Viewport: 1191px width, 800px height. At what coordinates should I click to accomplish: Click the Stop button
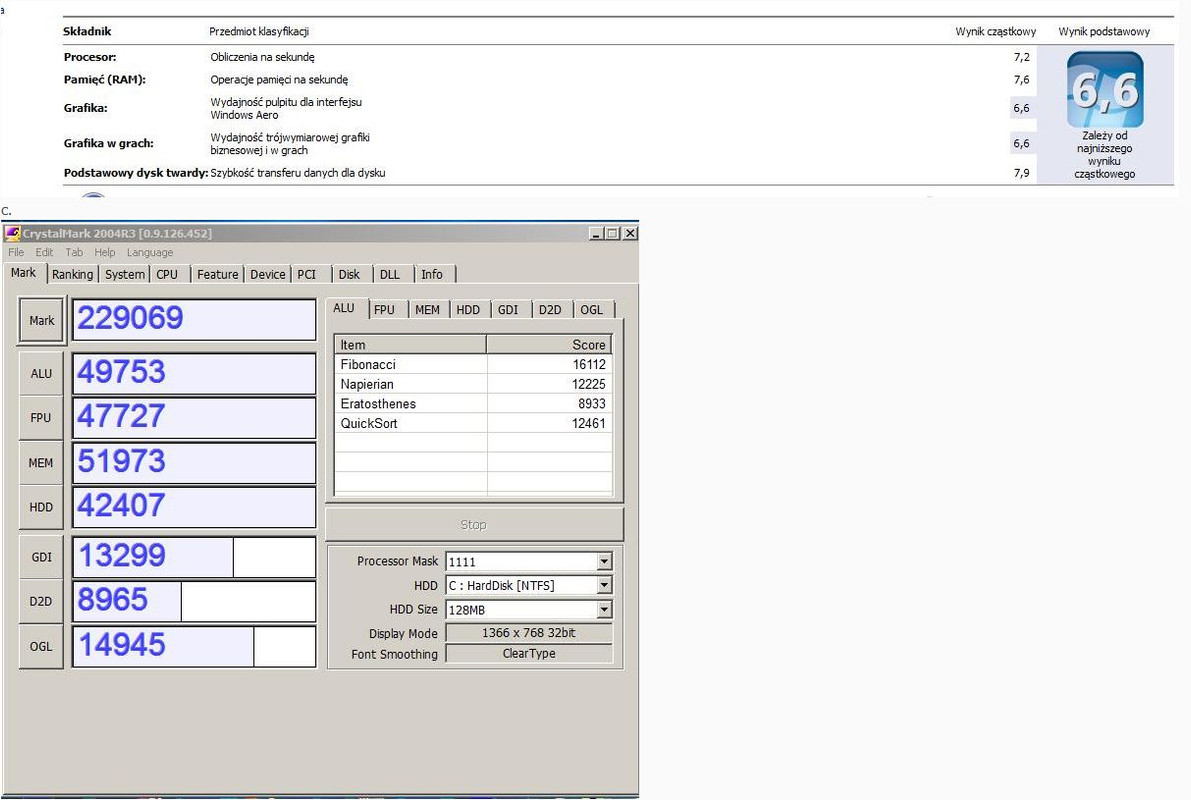pos(474,524)
